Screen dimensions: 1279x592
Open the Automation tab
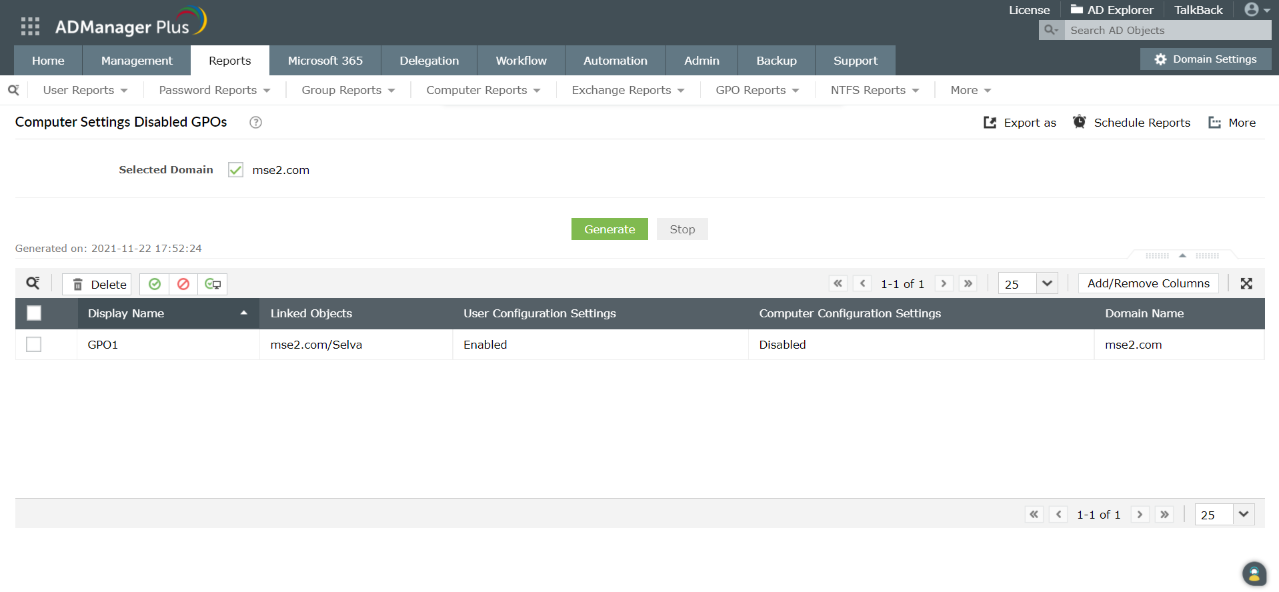(615, 60)
